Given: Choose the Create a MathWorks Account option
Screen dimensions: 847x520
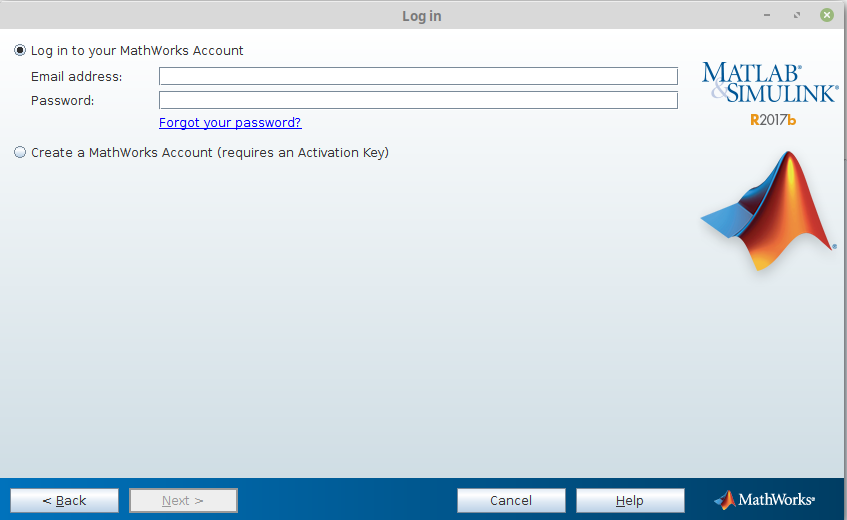Looking at the screenshot, I should (x=20, y=153).
